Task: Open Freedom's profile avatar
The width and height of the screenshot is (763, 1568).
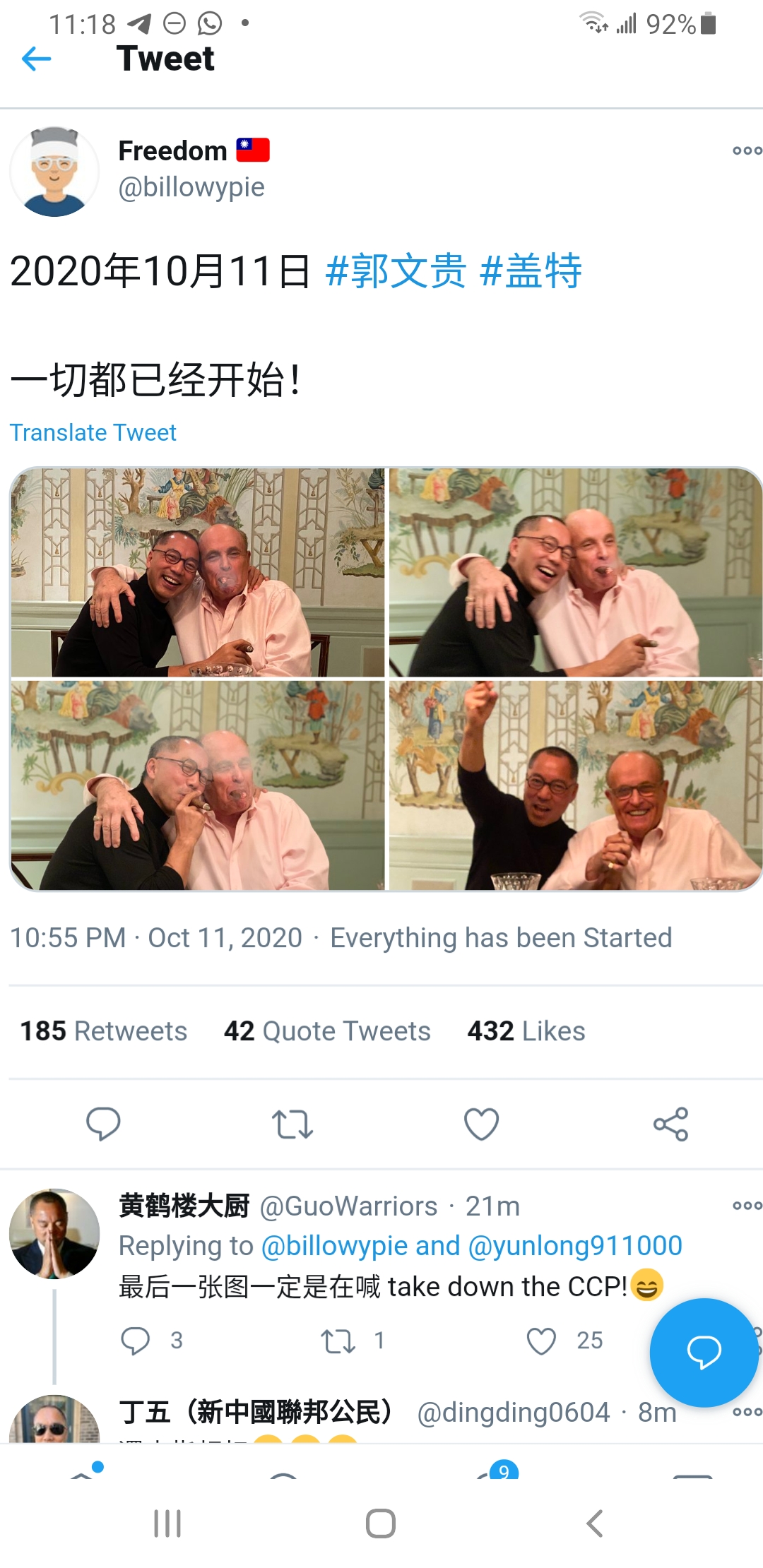Action: (54, 172)
